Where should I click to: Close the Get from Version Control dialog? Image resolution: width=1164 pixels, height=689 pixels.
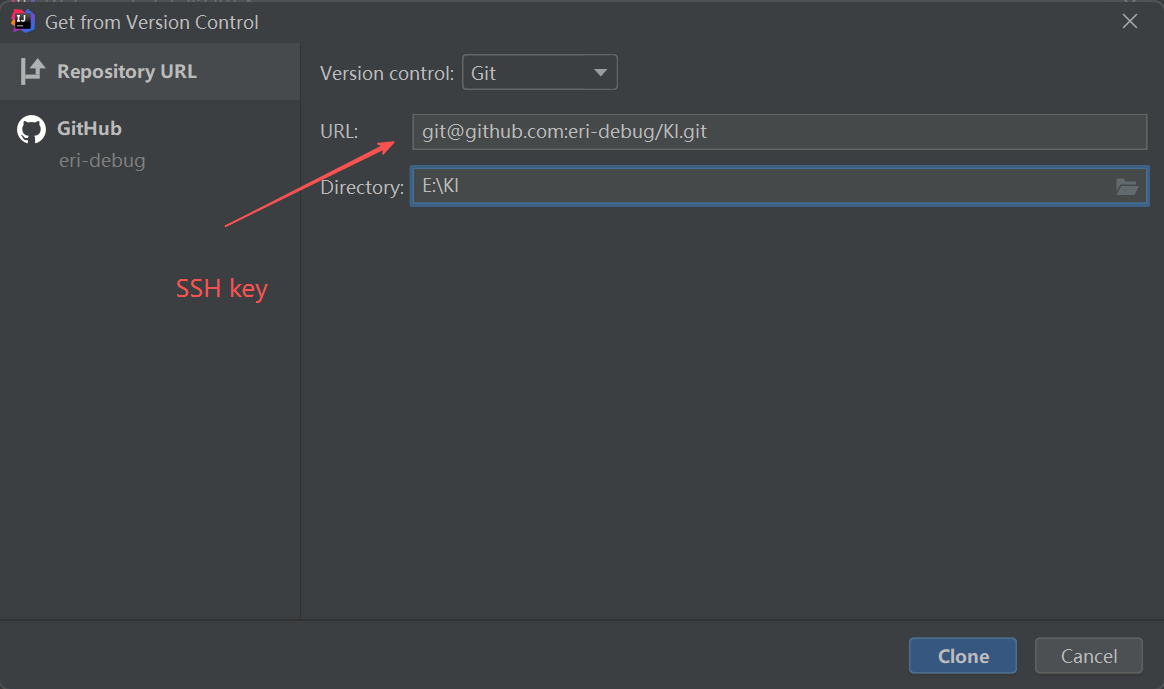pyautogui.click(x=1130, y=22)
